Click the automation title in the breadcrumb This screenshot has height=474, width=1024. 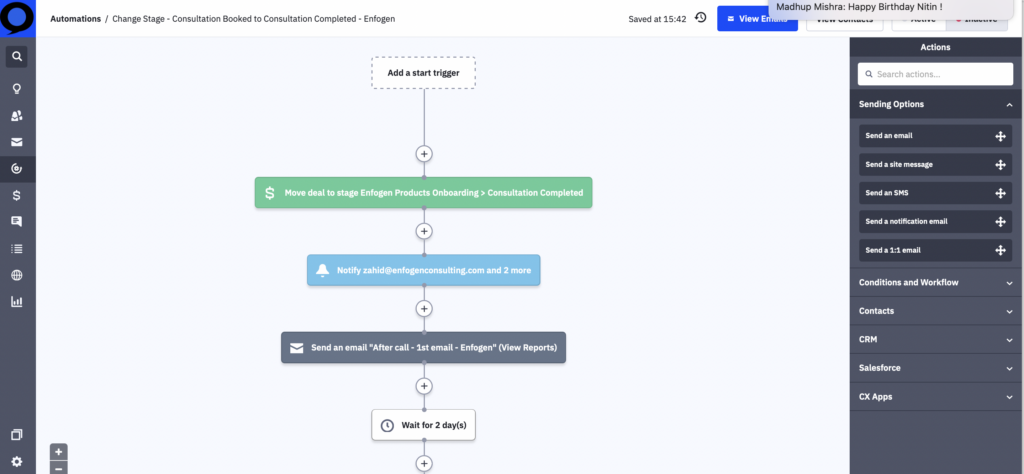pyautogui.click(x=253, y=19)
